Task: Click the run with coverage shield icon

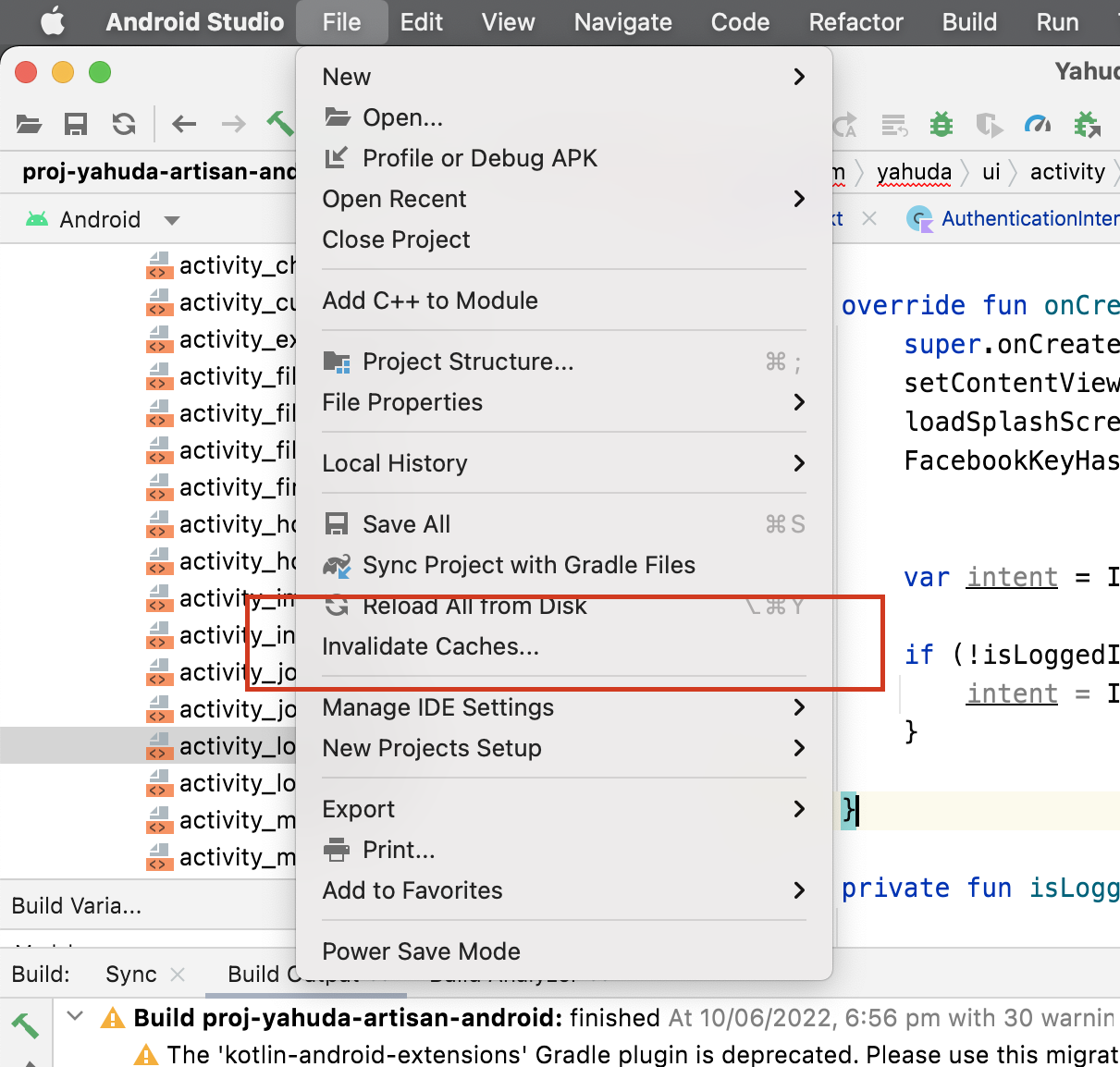Action: (x=989, y=124)
